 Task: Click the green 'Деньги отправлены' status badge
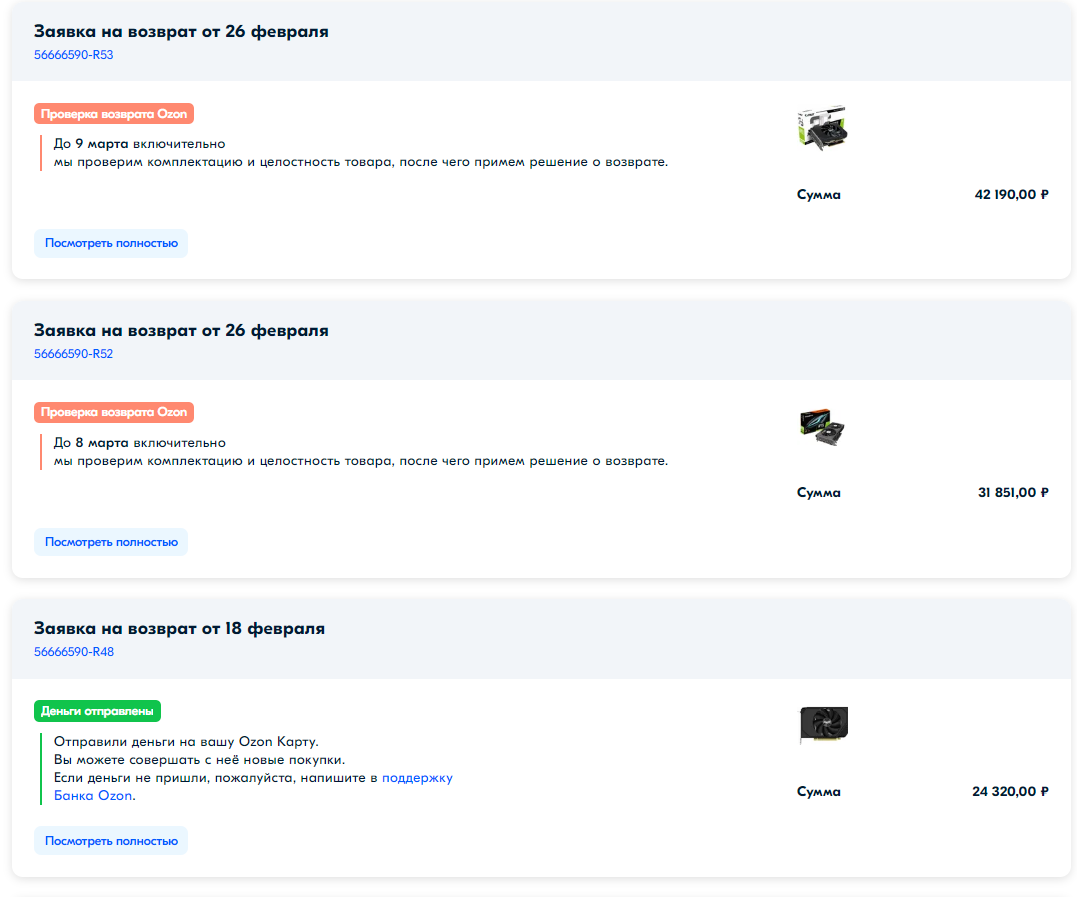98,711
